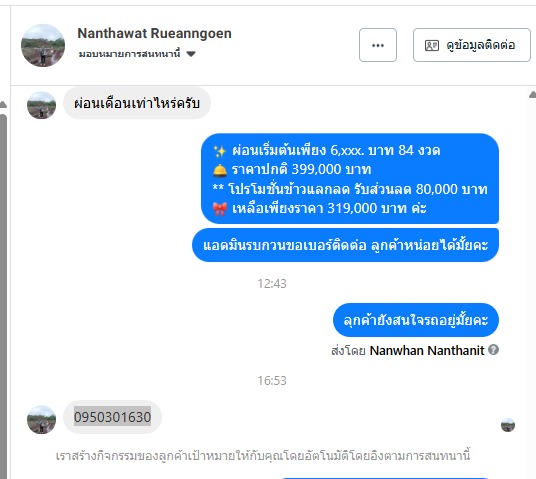Open Nanthawat Rueanngoen's large profile picture
This screenshot has width=536, height=479.
pos(43,45)
